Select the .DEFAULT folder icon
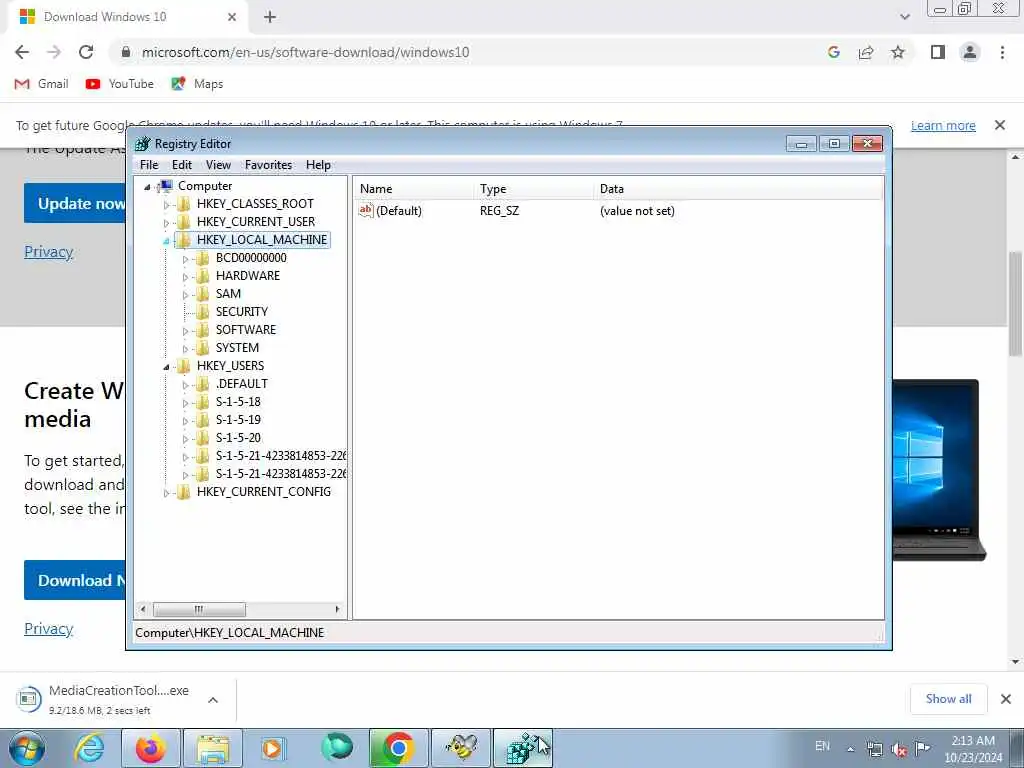1024x768 pixels. click(x=203, y=383)
